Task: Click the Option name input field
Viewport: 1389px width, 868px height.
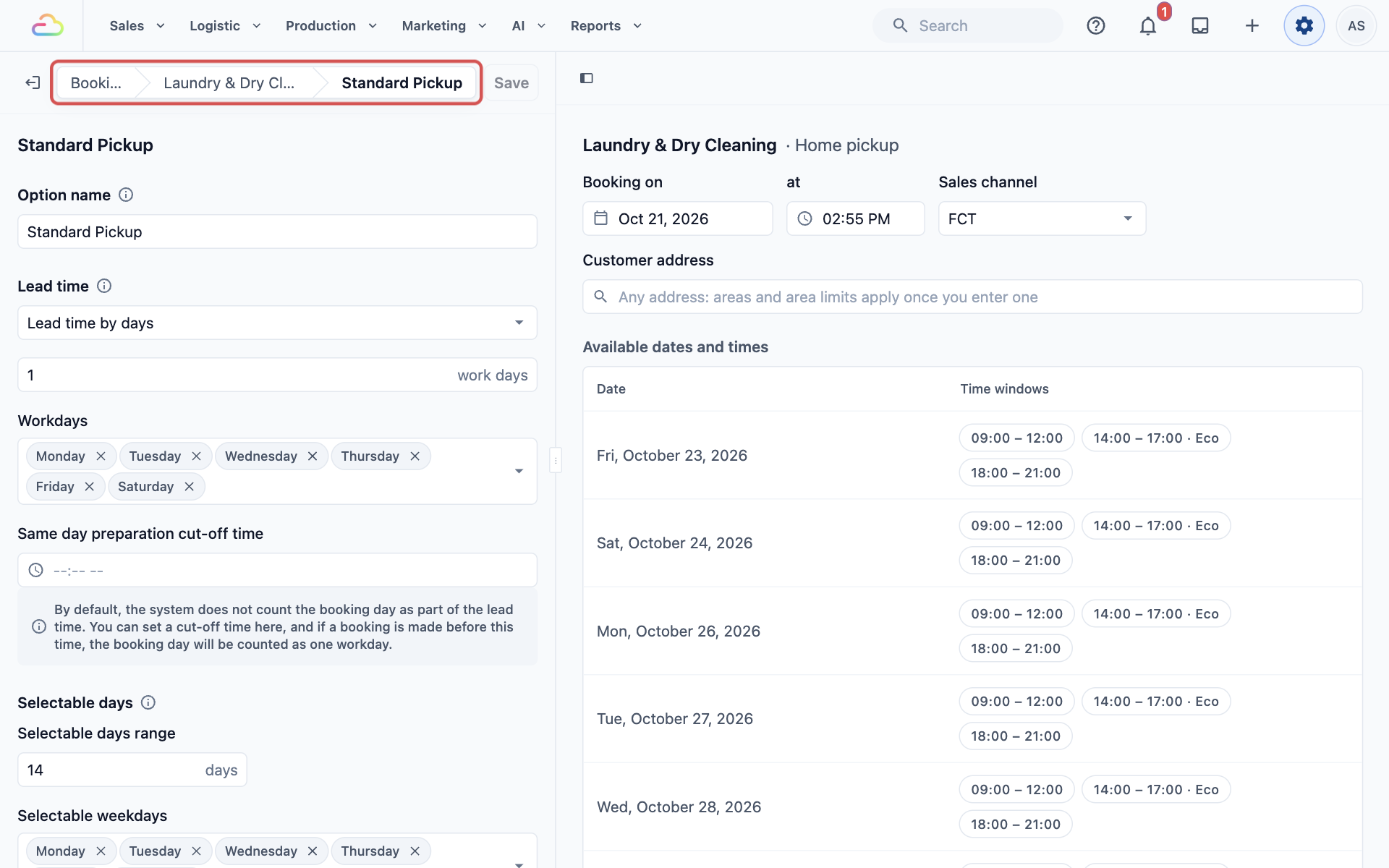Action: pyautogui.click(x=277, y=231)
